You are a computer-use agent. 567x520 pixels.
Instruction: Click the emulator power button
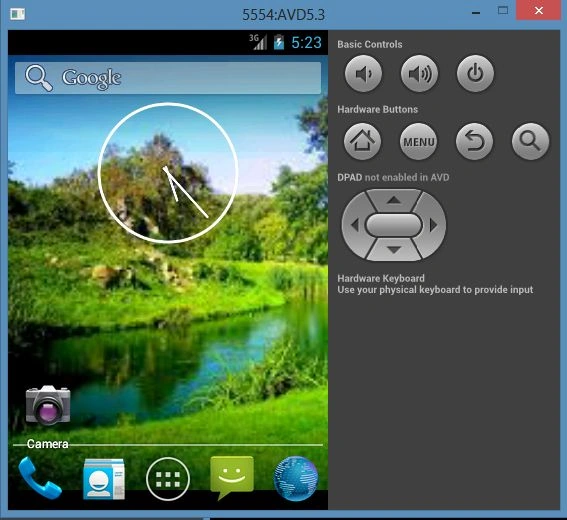coord(476,73)
